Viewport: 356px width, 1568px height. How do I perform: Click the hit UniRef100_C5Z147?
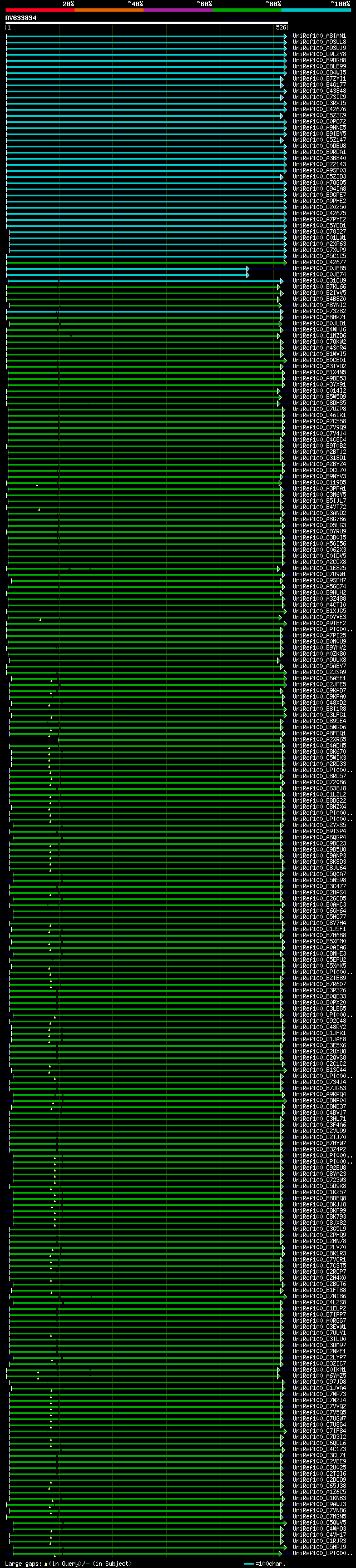[319, 140]
